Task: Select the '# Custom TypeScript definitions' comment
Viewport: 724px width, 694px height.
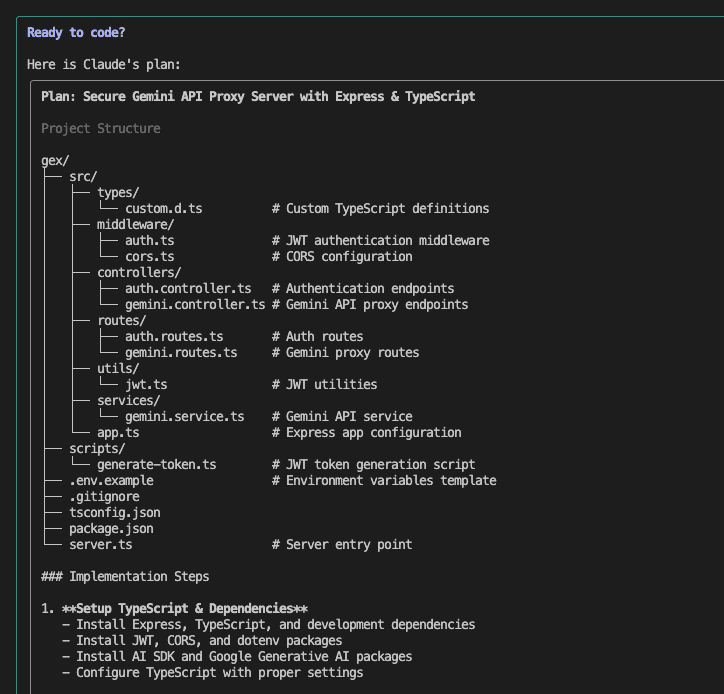Action: (x=380, y=209)
